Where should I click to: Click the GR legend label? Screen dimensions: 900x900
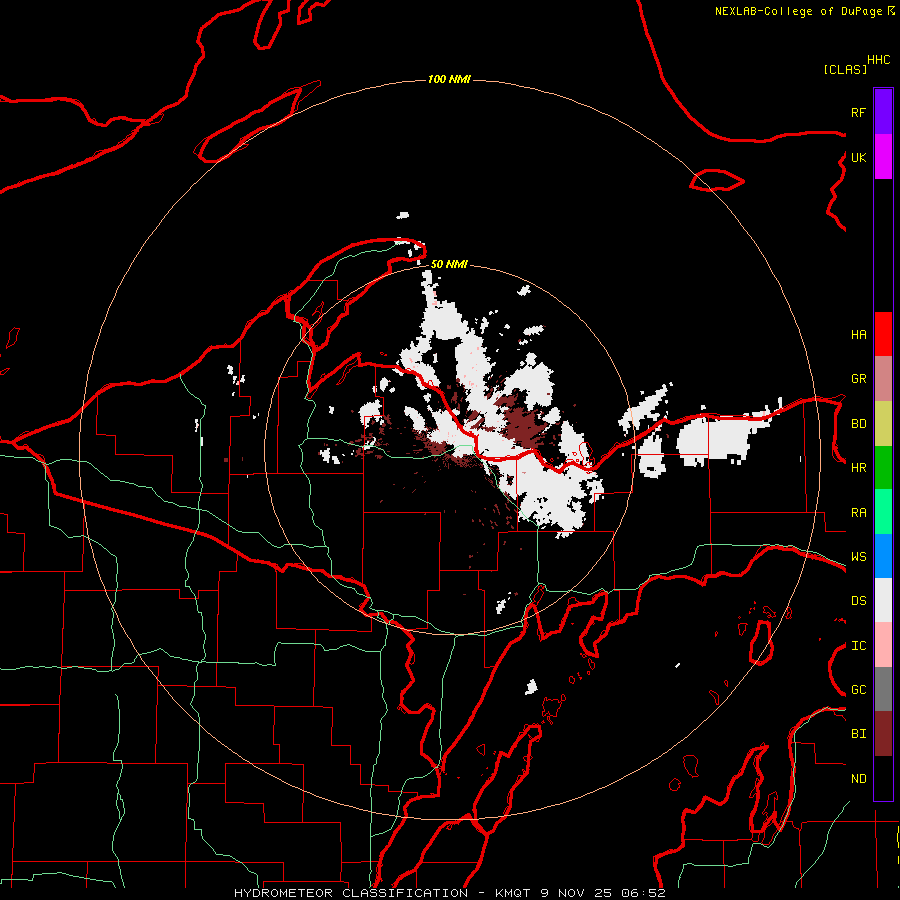coord(858,379)
